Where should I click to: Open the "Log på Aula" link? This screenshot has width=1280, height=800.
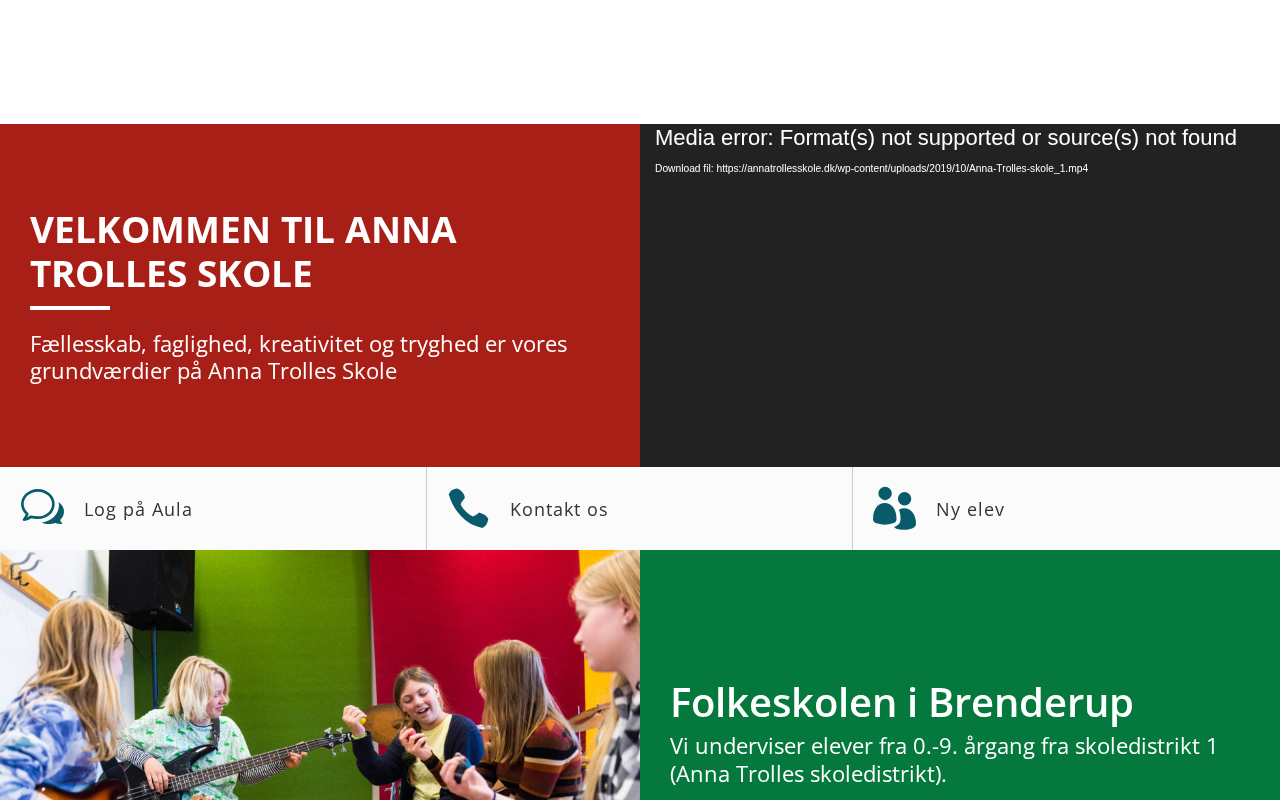click(x=138, y=509)
